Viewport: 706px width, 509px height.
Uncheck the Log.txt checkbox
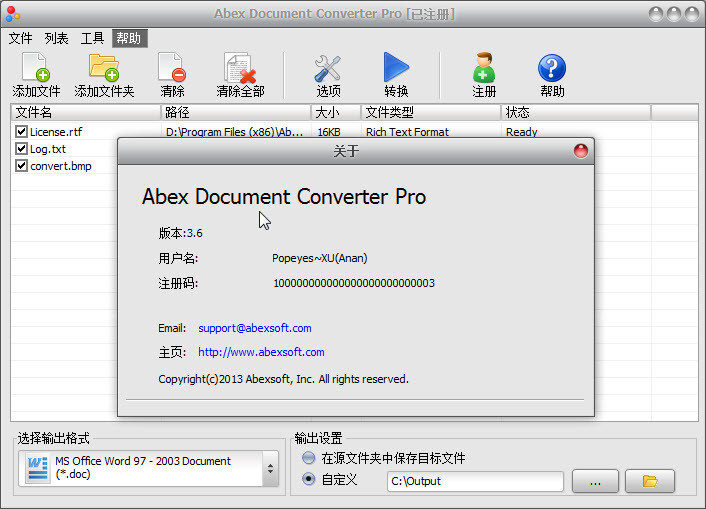(x=21, y=149)
